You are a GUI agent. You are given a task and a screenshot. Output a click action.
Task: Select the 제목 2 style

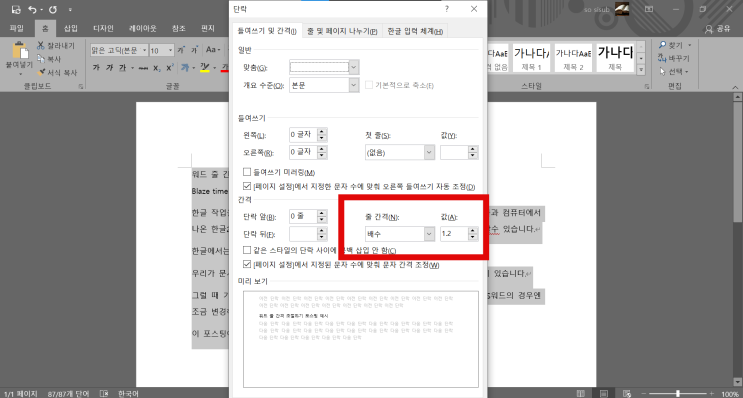[x=573, y=58]
